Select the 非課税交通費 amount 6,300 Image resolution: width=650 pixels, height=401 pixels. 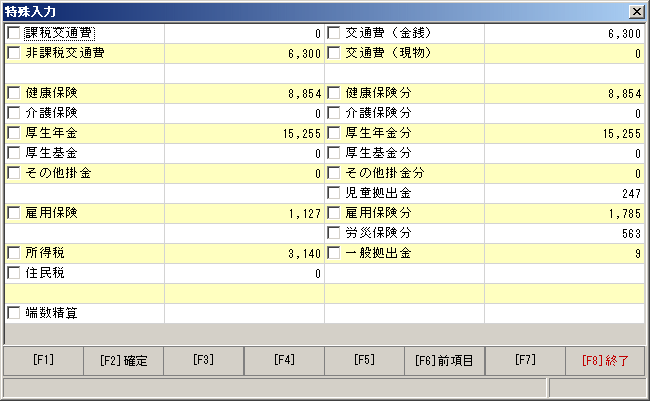[244, 53]
